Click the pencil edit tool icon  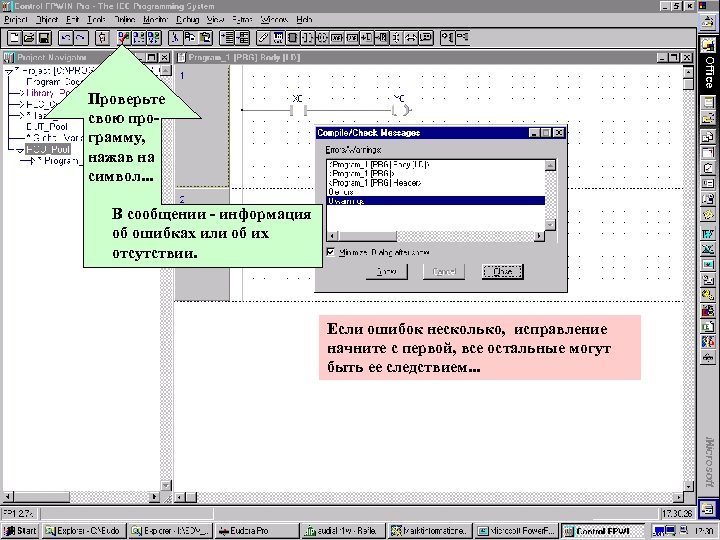[263, 38]
